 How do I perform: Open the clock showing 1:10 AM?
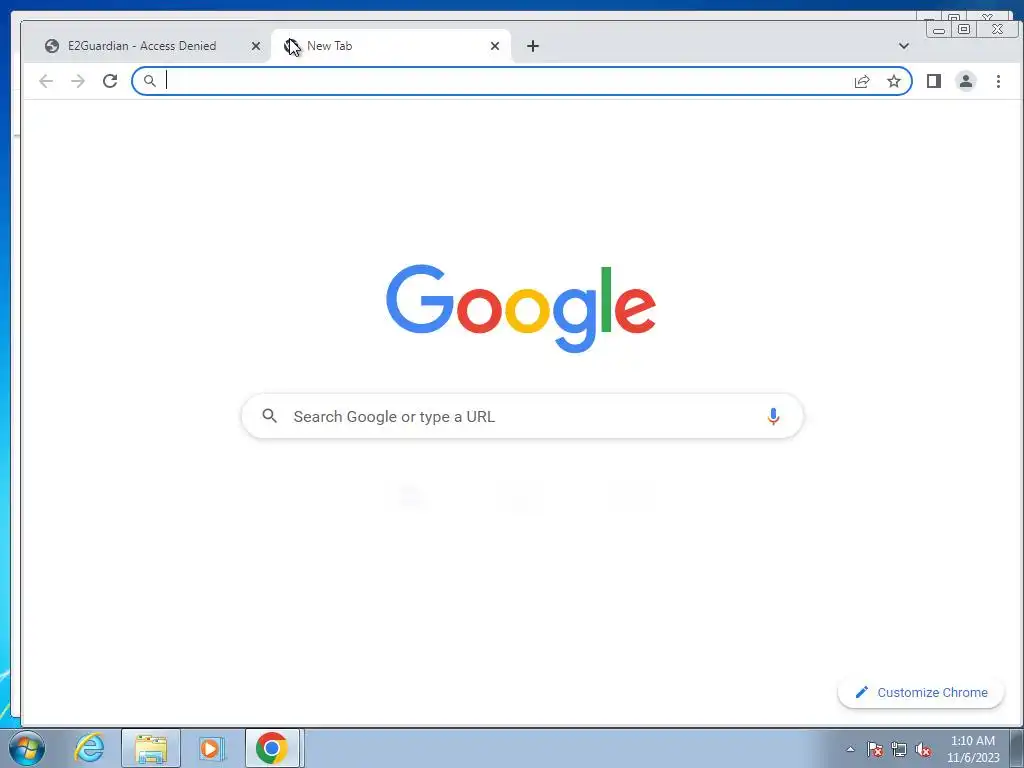tap(973, 749)
